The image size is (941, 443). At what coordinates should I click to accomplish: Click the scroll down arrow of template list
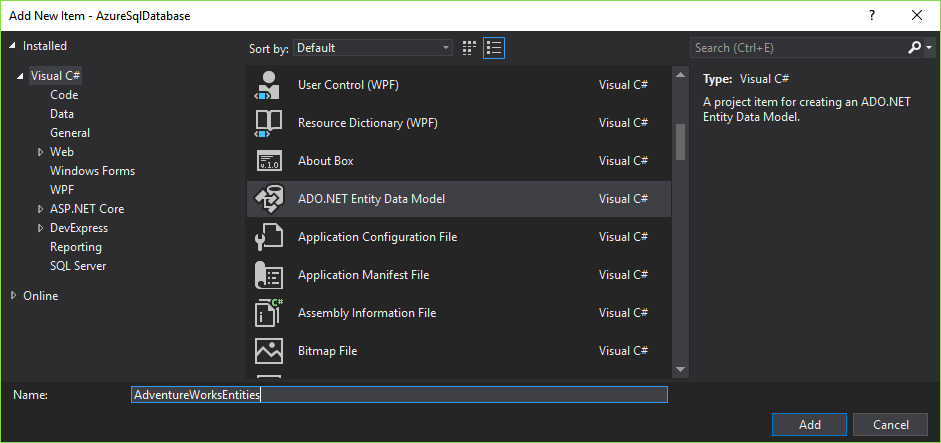pos(681,369)
